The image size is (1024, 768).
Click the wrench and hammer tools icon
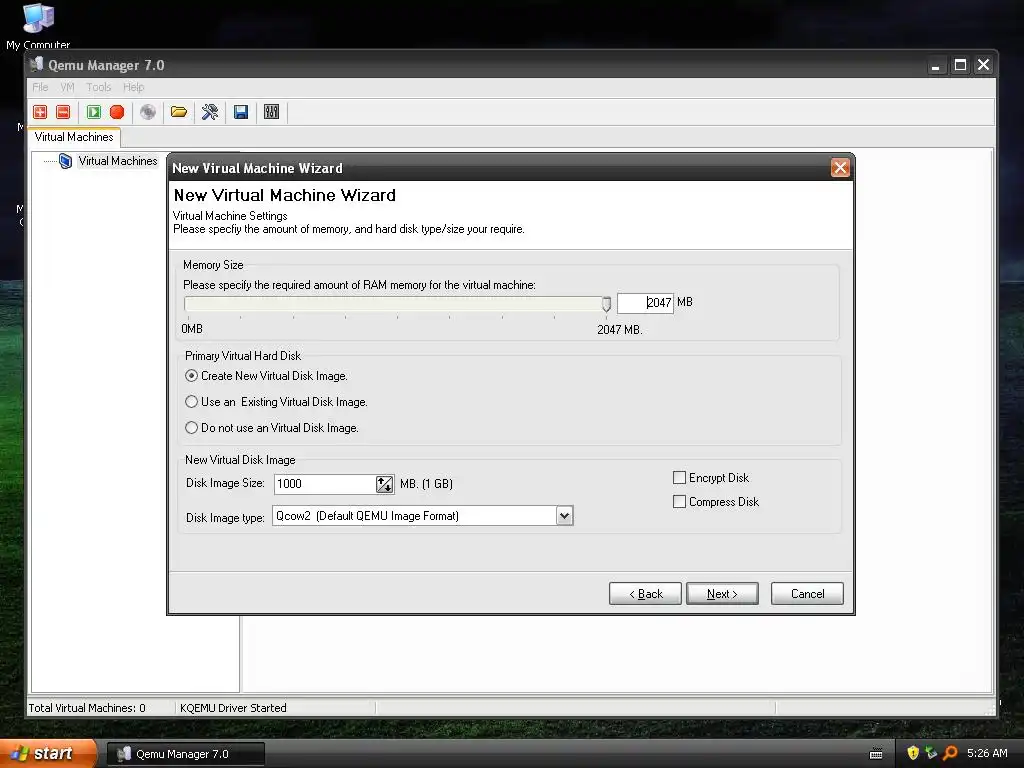coord(210,112)
